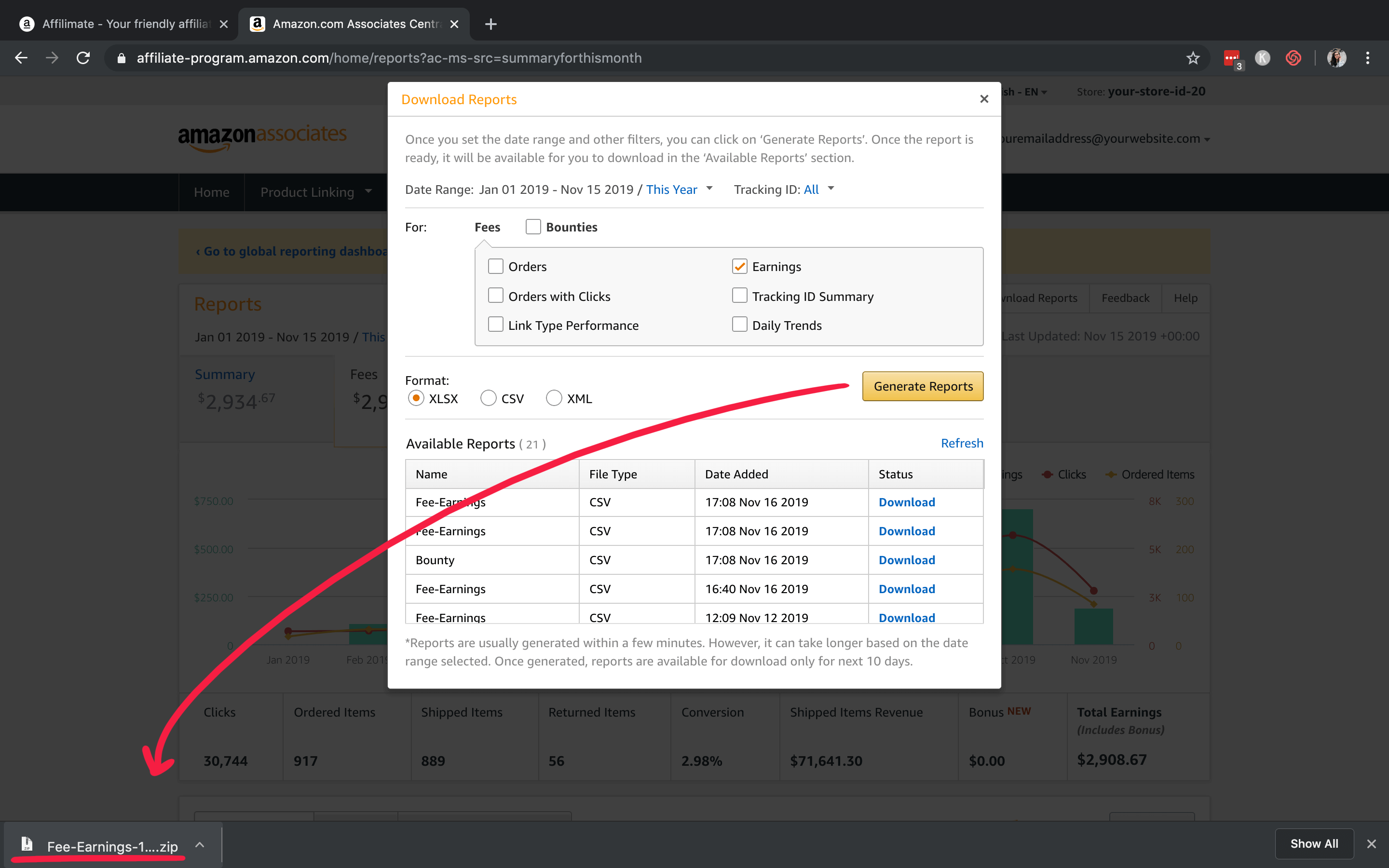
Task: Open the downloaded Fee-Earnings zip file
Action: point(112,846)
